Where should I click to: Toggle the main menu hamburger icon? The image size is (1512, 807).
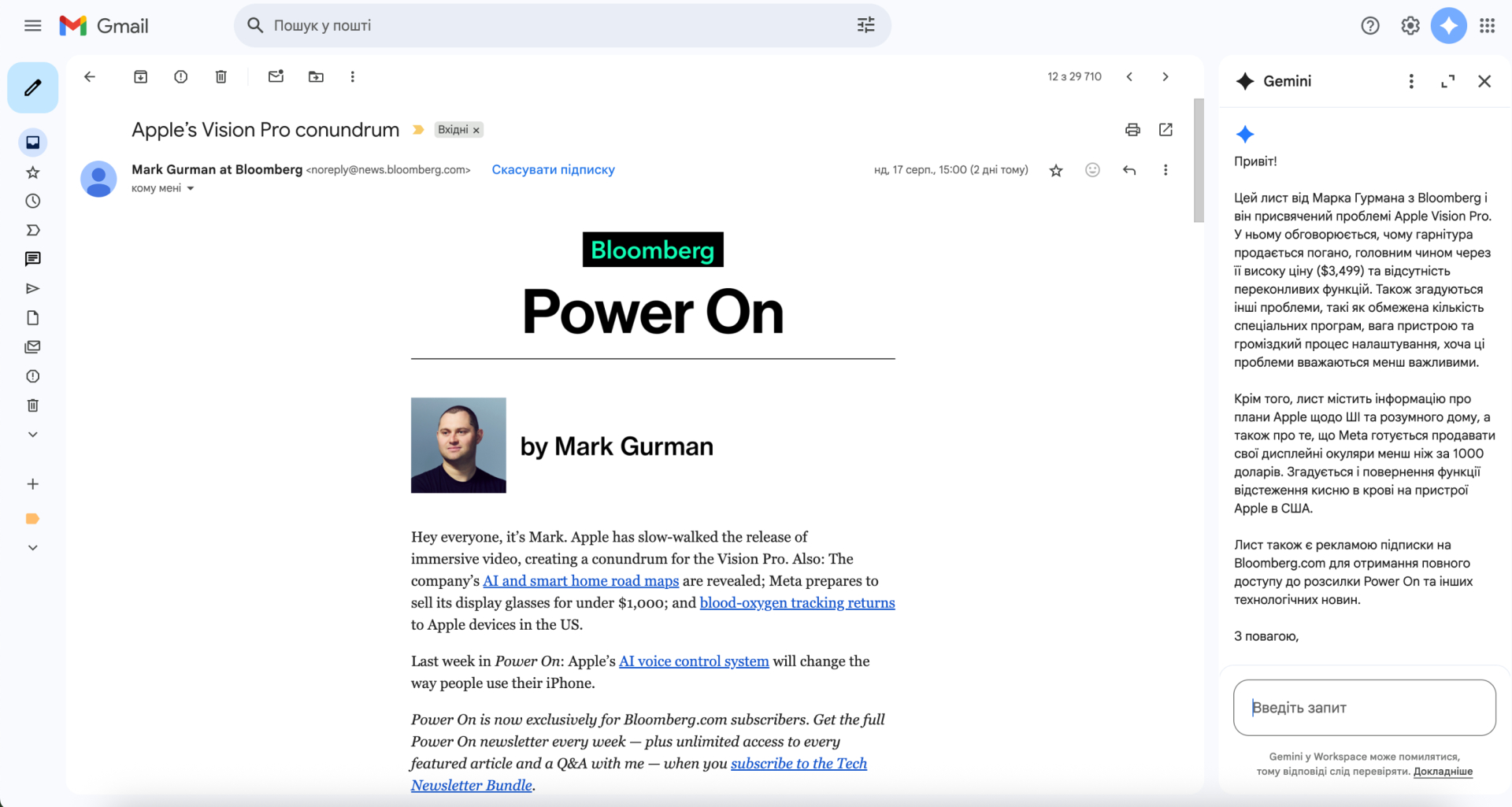coord(32,25)
